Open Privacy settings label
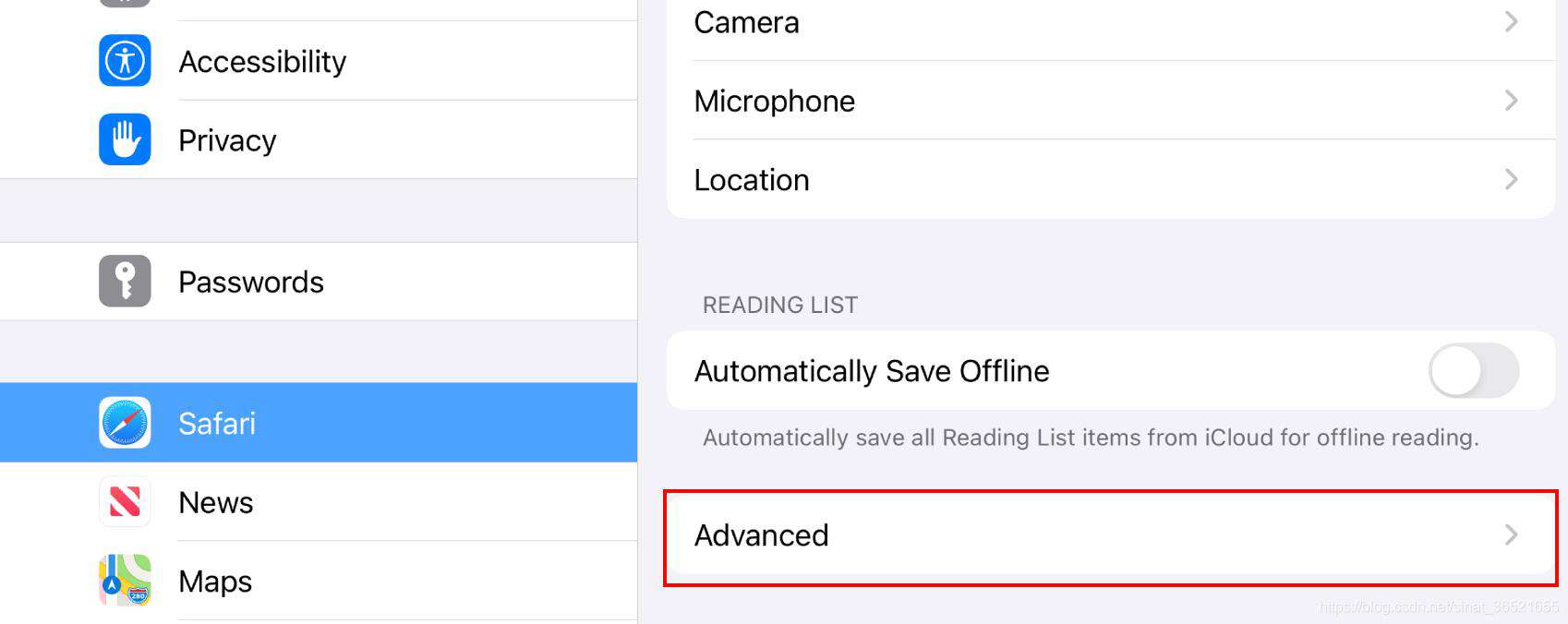The width and height of the screenshot is (1568, 624). click(227, 140)
